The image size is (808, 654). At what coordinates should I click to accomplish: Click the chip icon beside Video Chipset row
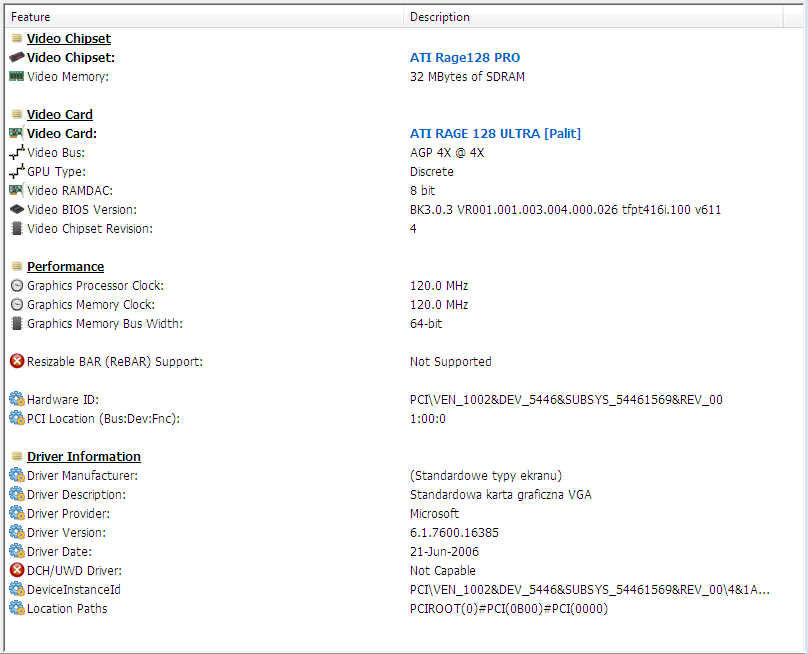(x=16, y=58)
